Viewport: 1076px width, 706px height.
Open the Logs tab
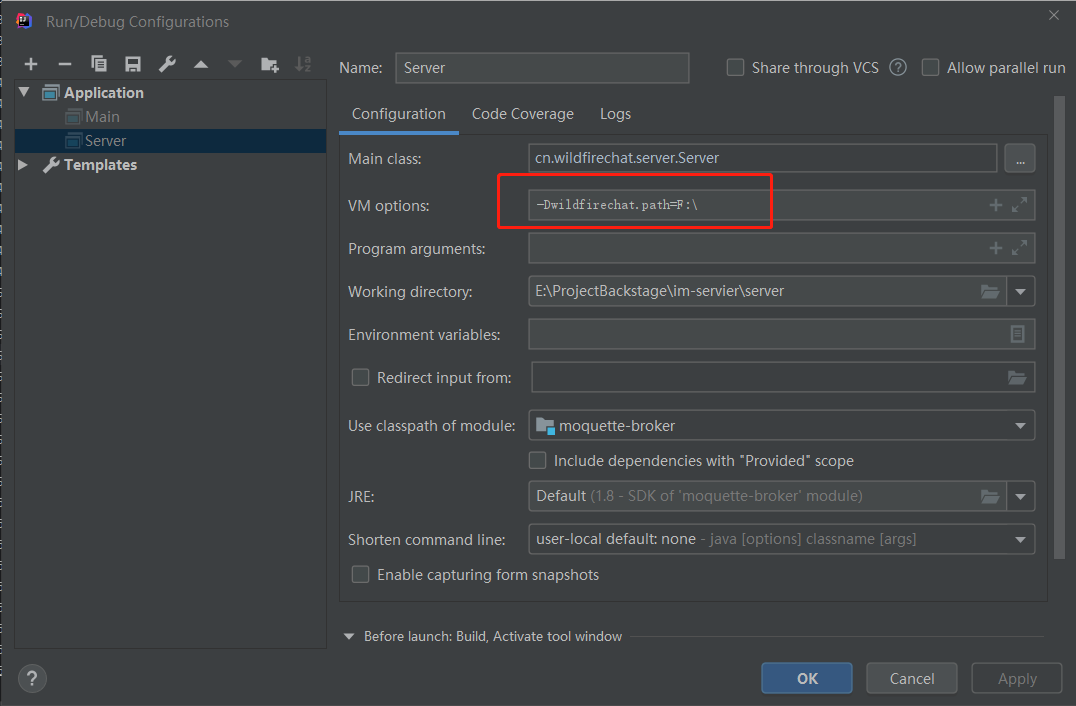point(615,114)
